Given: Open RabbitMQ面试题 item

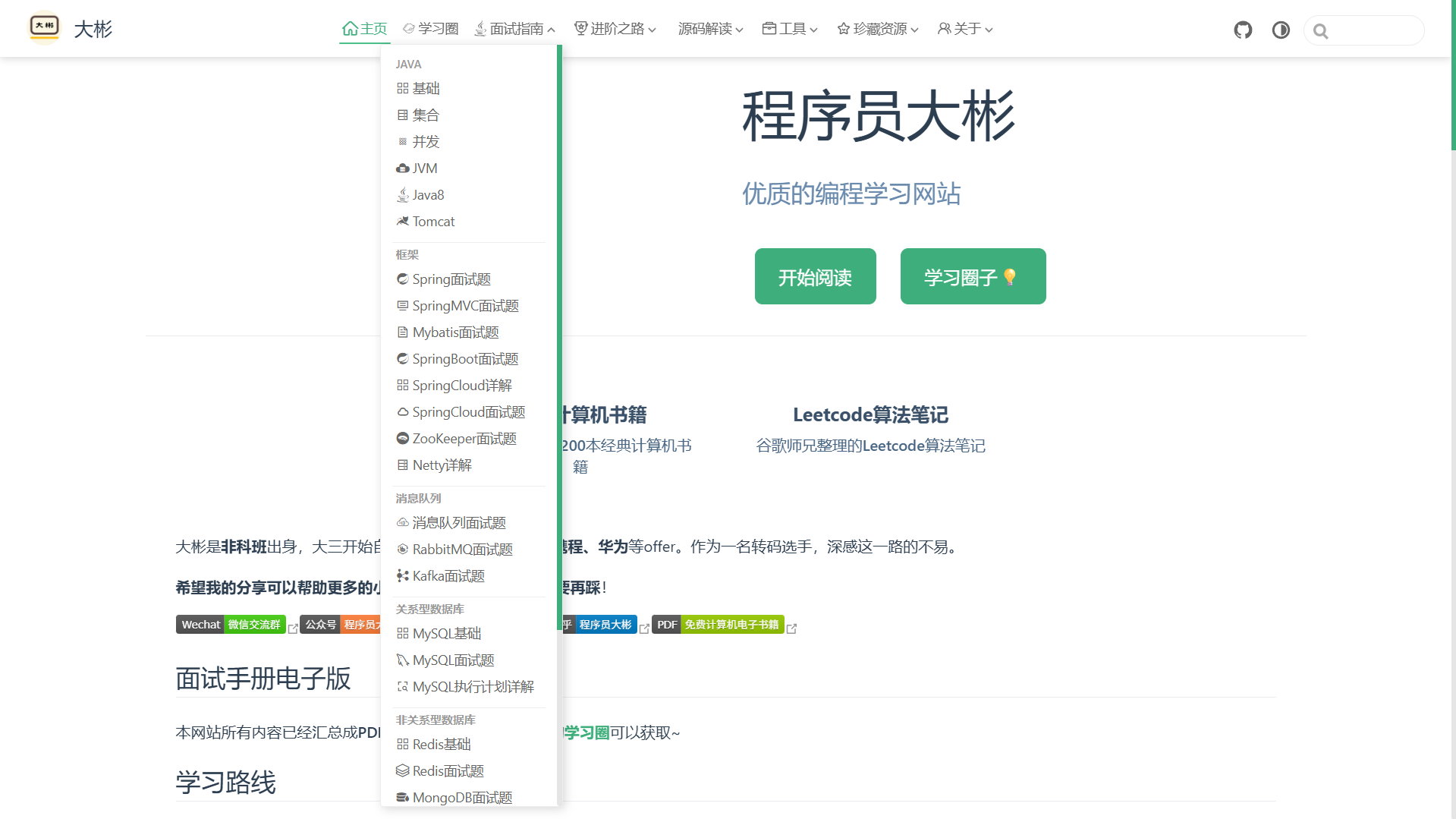Looking at the screenshot, I should 461,549.
